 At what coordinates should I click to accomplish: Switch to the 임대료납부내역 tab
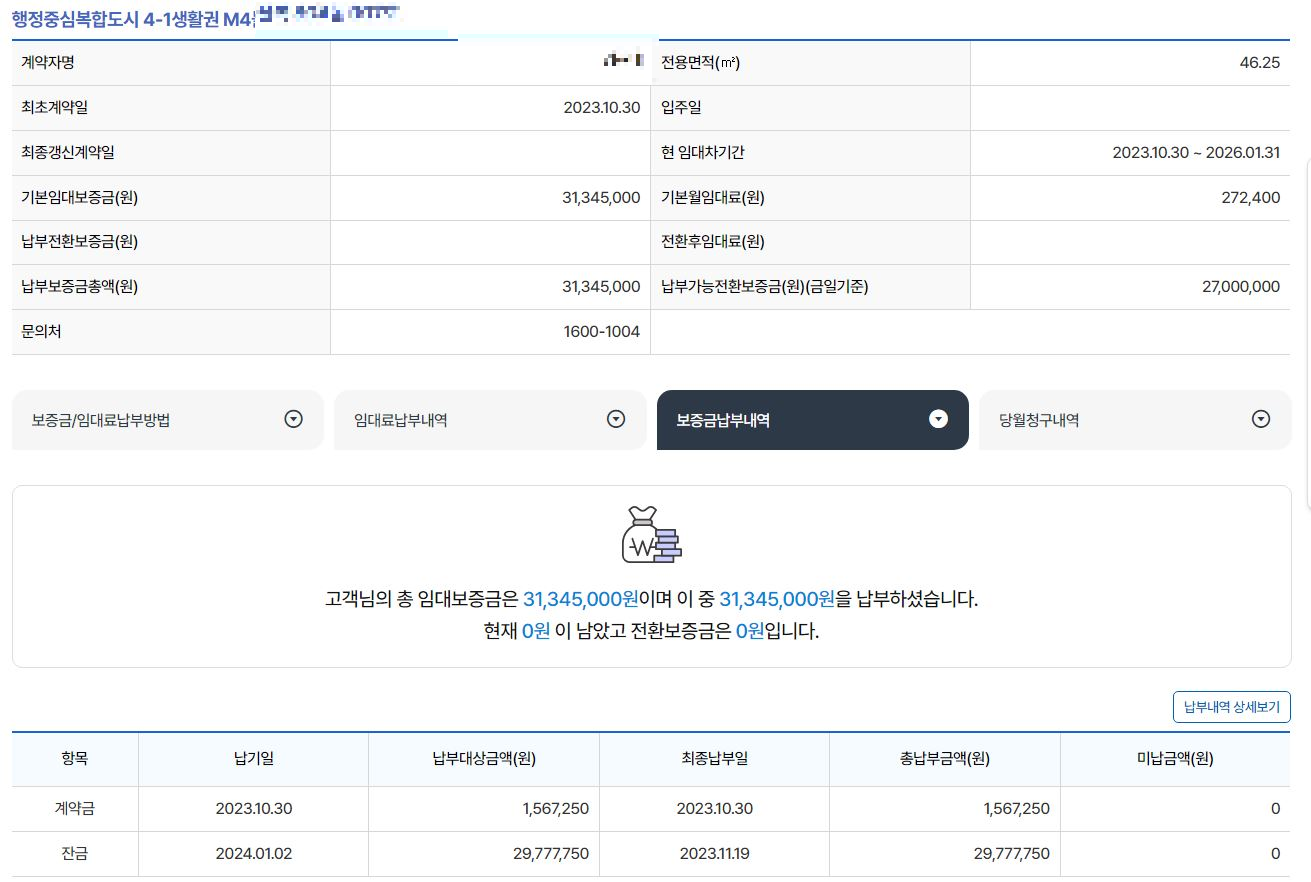point(490,420)
